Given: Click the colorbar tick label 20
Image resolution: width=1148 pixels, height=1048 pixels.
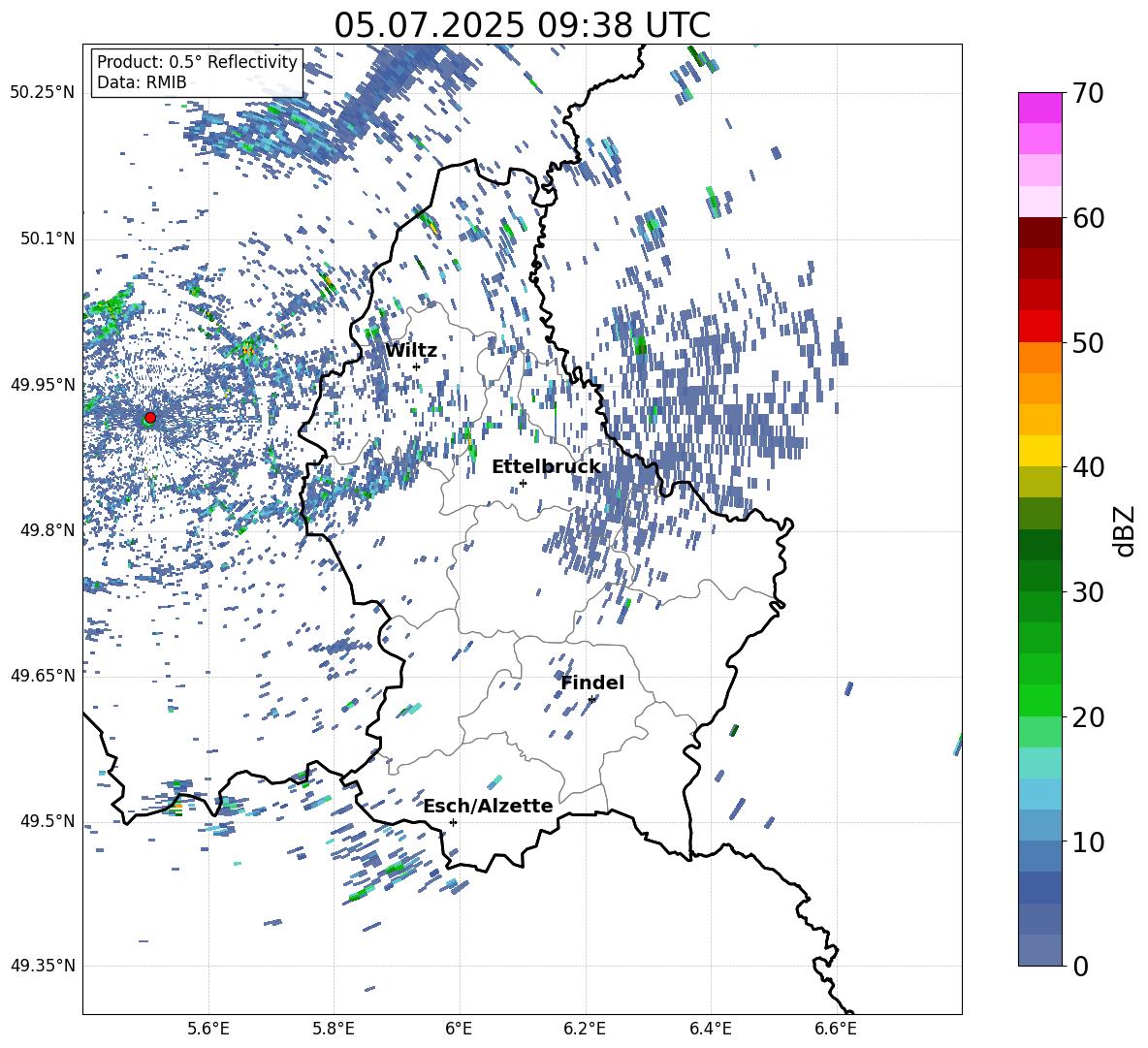Looking at the screenshot, I should tap(1088, 717).
